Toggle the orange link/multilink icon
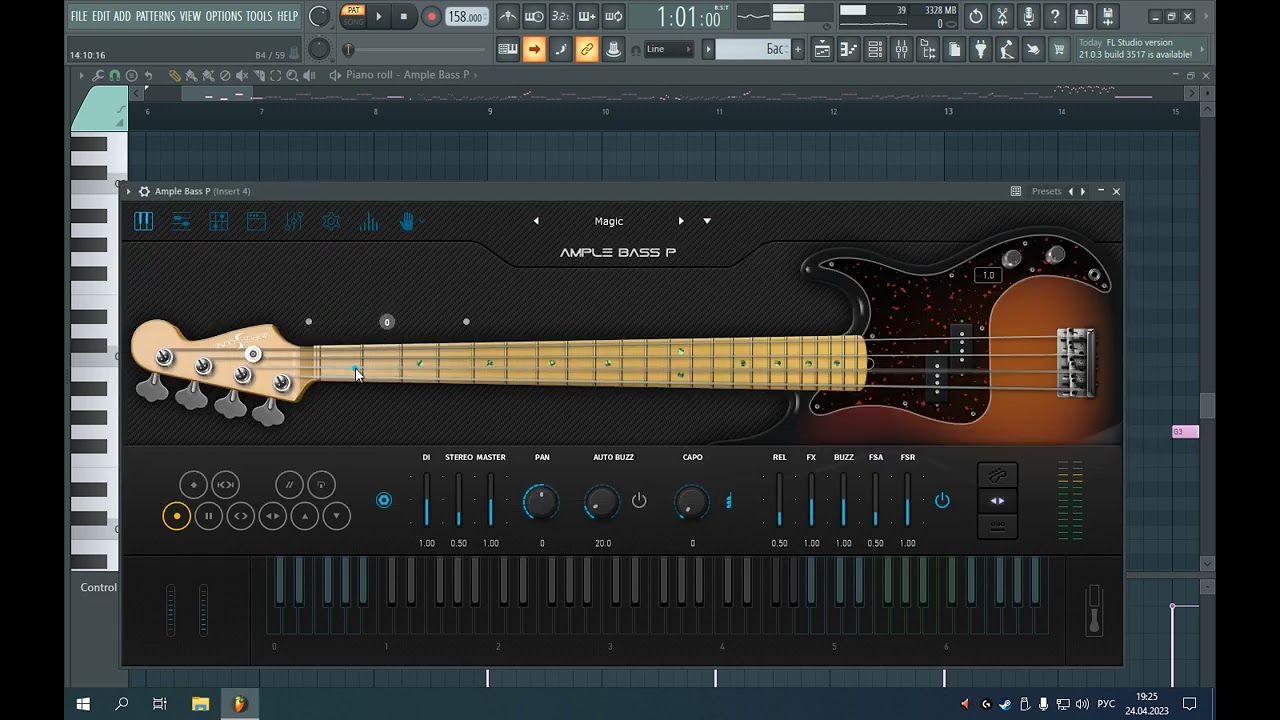 [587, 49]
